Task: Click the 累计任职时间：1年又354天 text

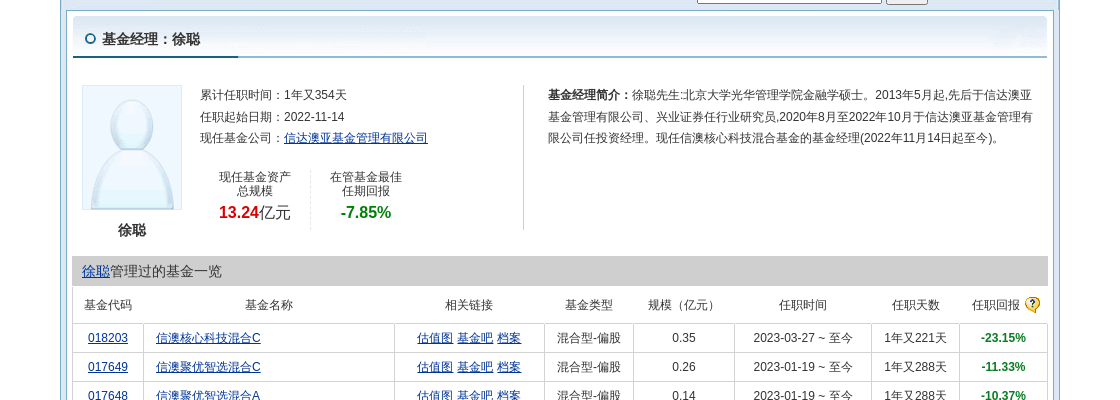Action: tap(273, 95)
